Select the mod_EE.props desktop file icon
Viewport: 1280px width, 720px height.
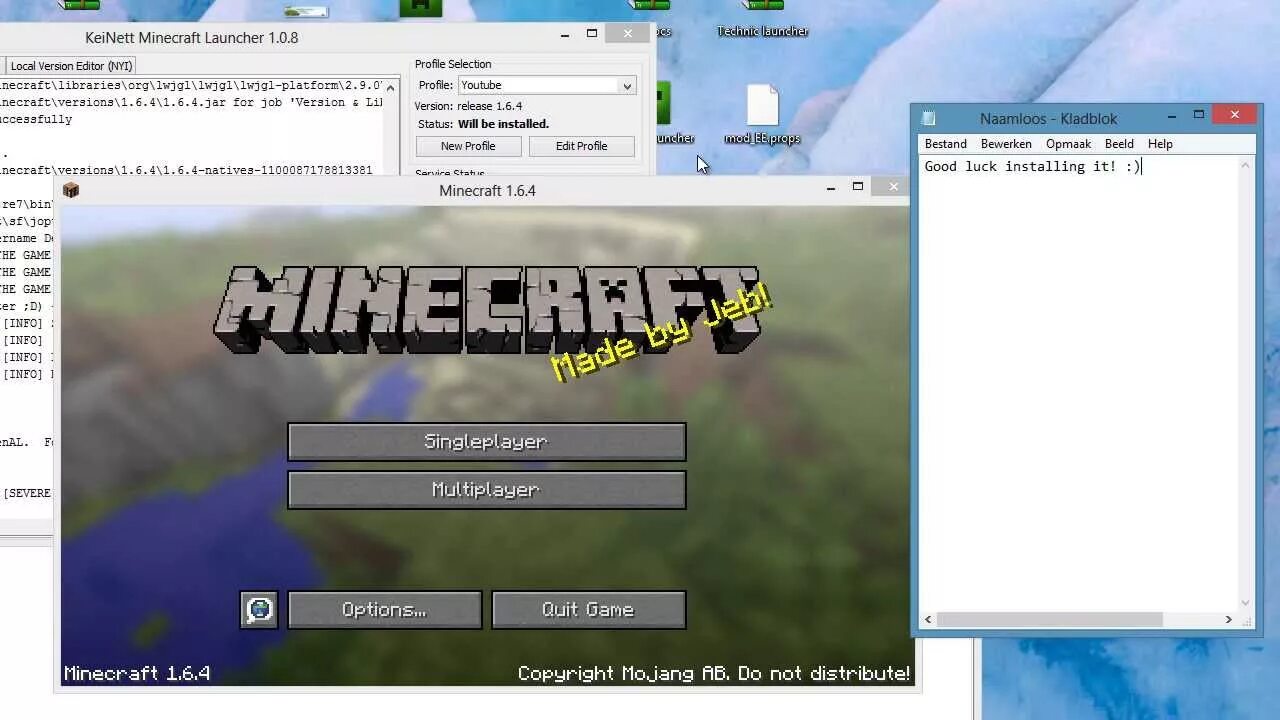(762, 115)
